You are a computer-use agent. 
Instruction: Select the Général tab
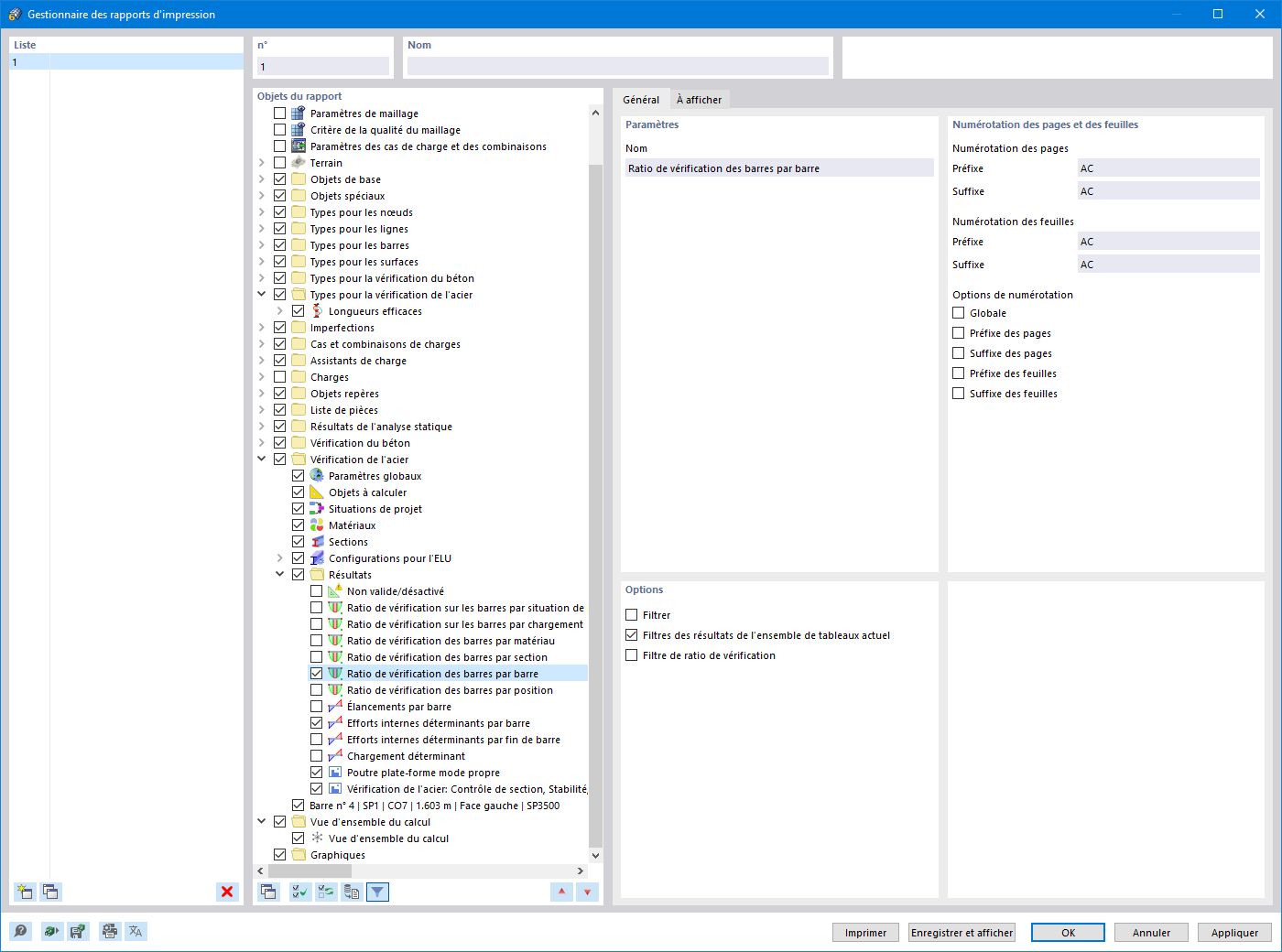[x=641, y=100]
